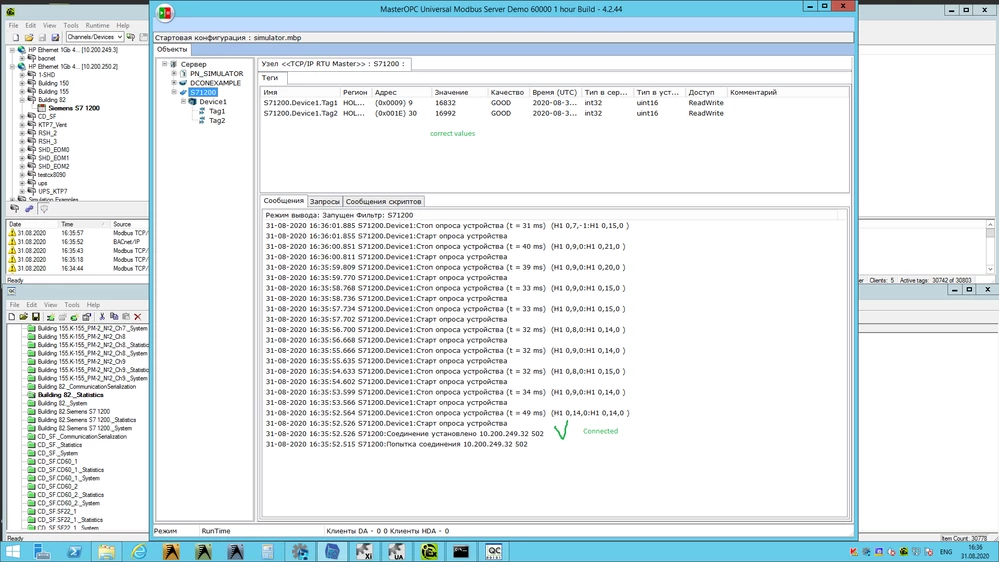
Task: Click the 16:35:57 Modbus TCP log entry
Action: 78,233
